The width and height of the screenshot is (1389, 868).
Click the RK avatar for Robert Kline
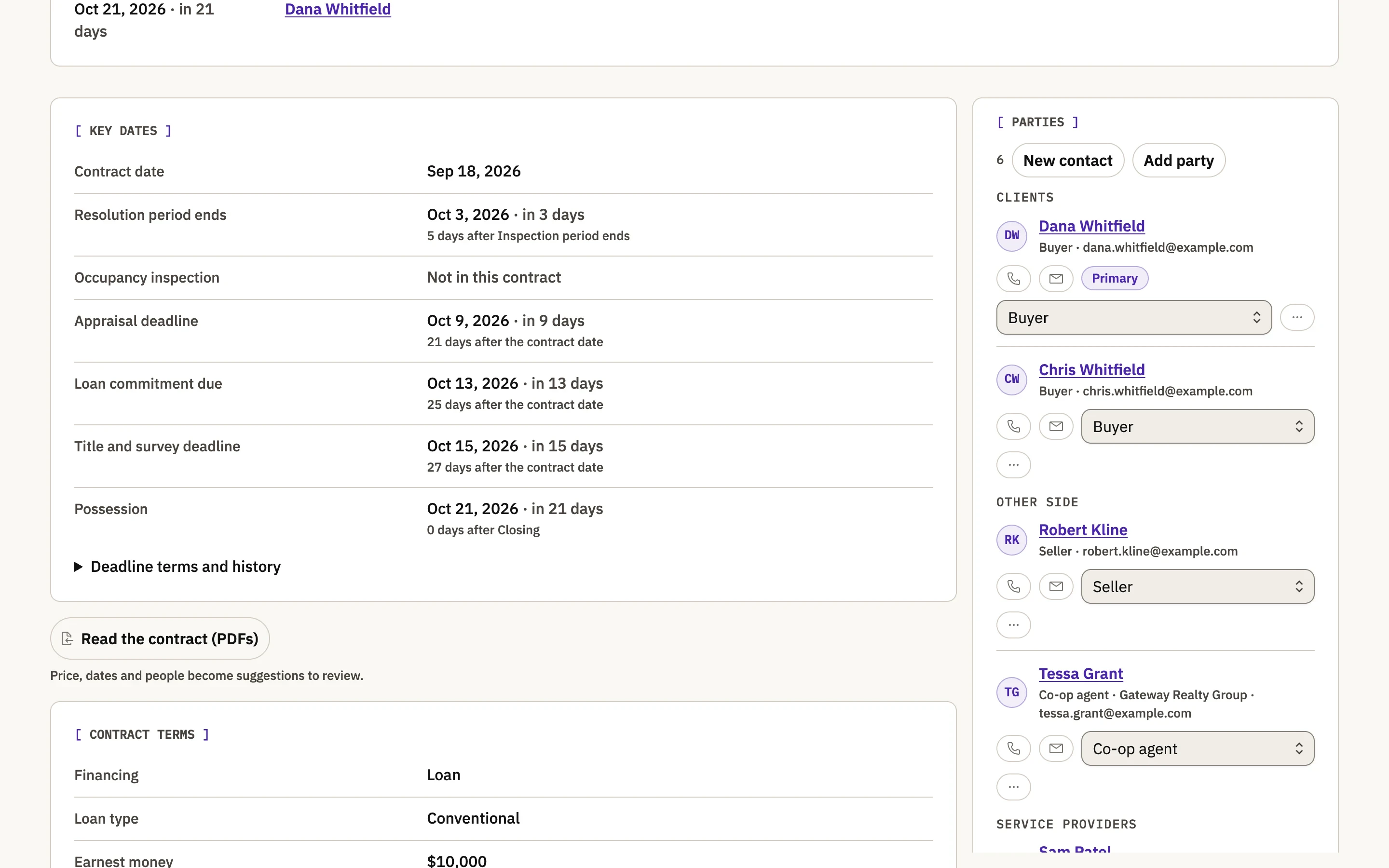[x=1011, y=540]
